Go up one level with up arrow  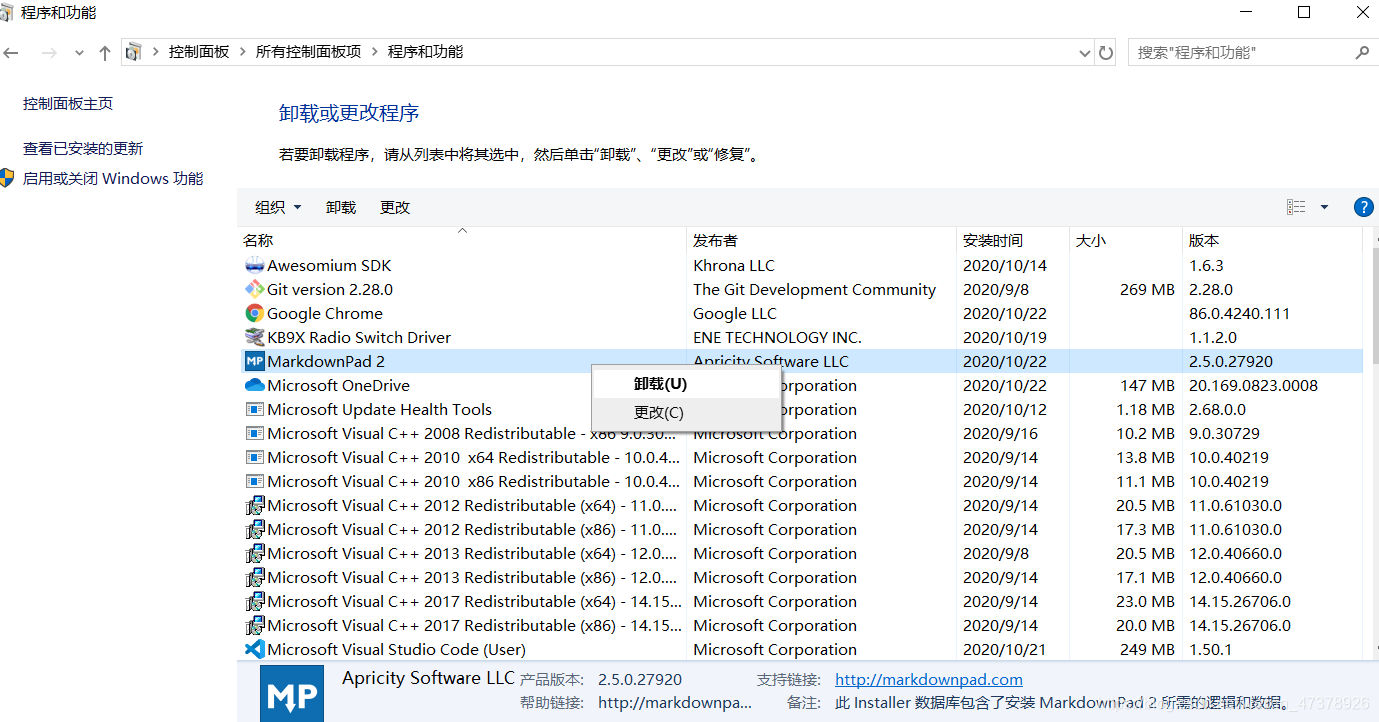coord(105,52)
